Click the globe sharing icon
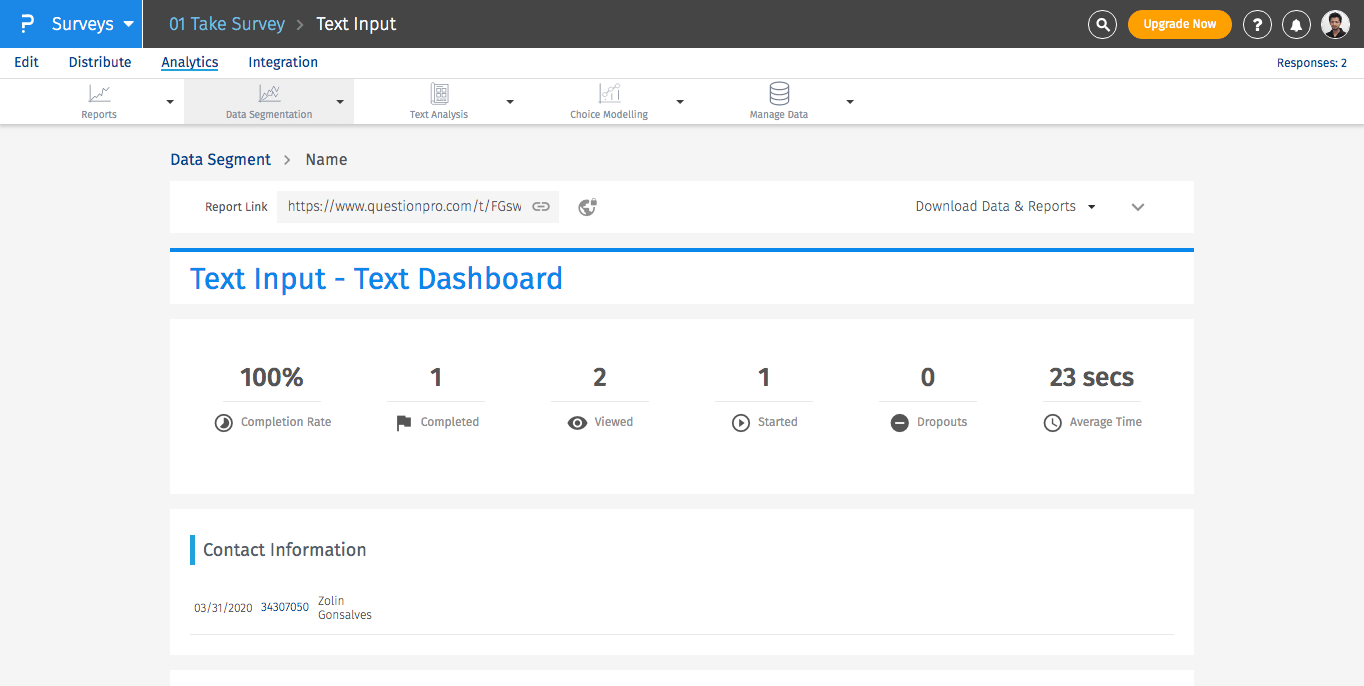Image resolution: width=1364 pixels, height=686 pixels. tap(588, 207)
